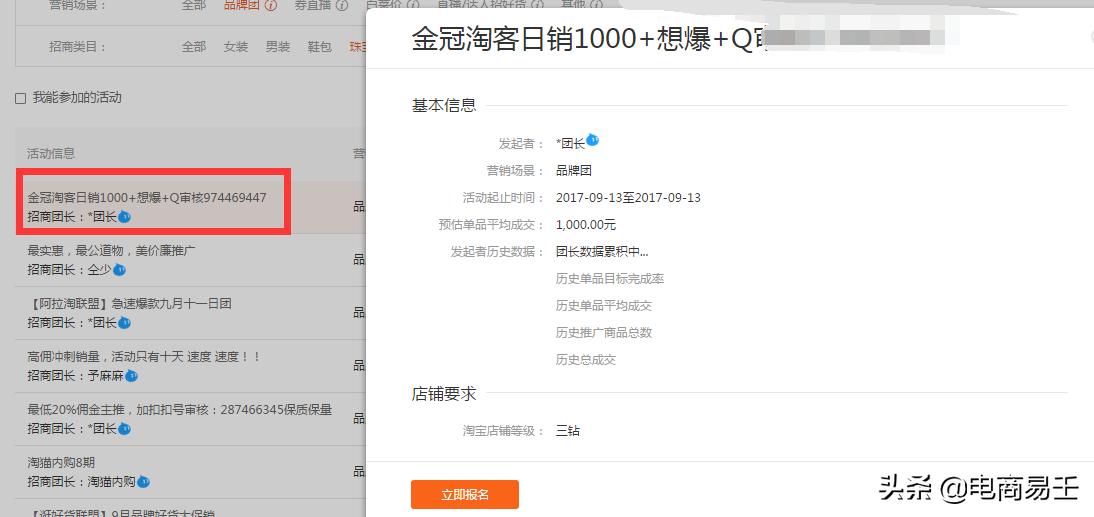Open activity 金冠淘客日销1000+想爆+Q审核974469447

(147, 198)
